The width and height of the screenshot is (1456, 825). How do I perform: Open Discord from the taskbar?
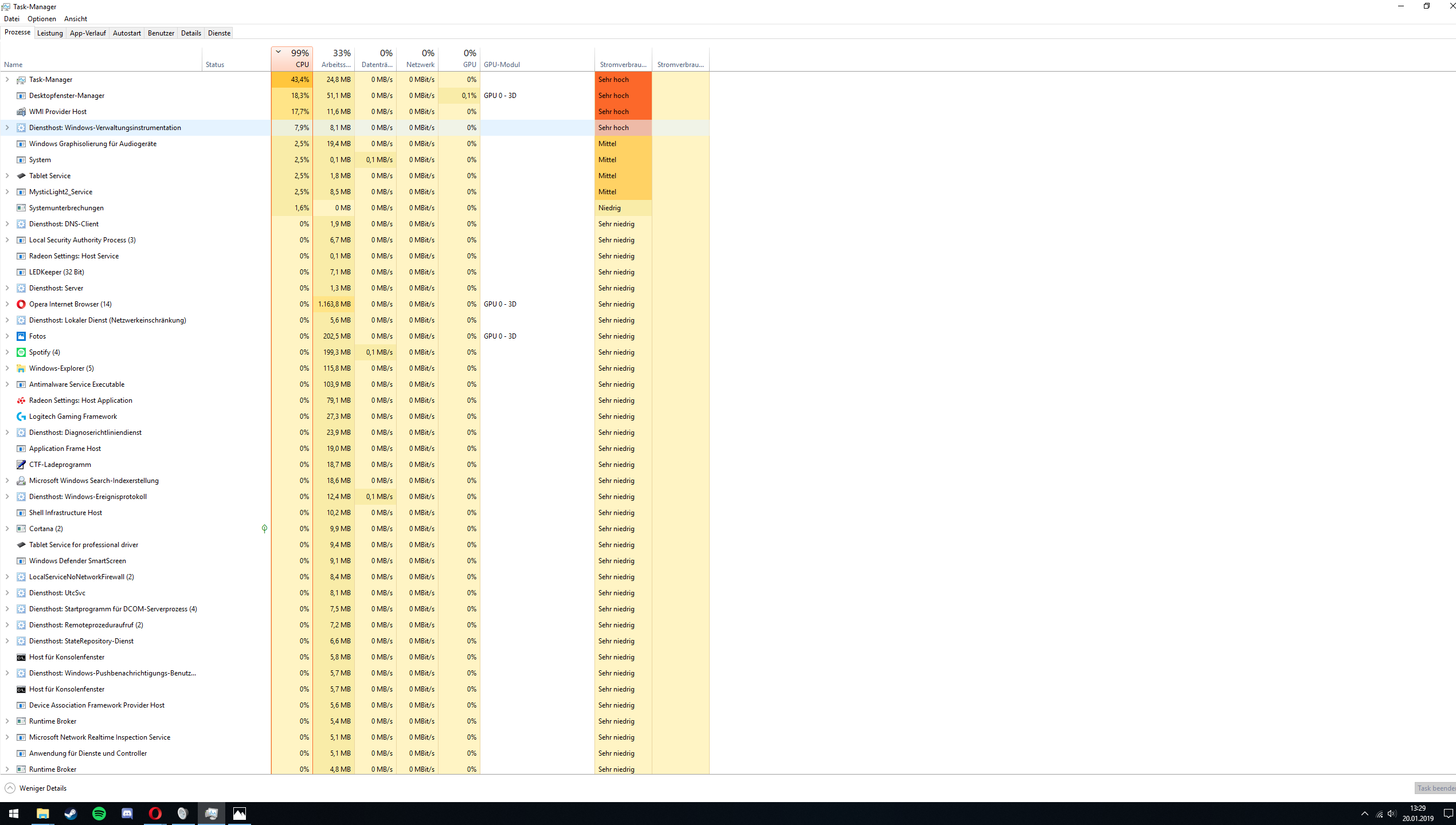tap(127, 813)
